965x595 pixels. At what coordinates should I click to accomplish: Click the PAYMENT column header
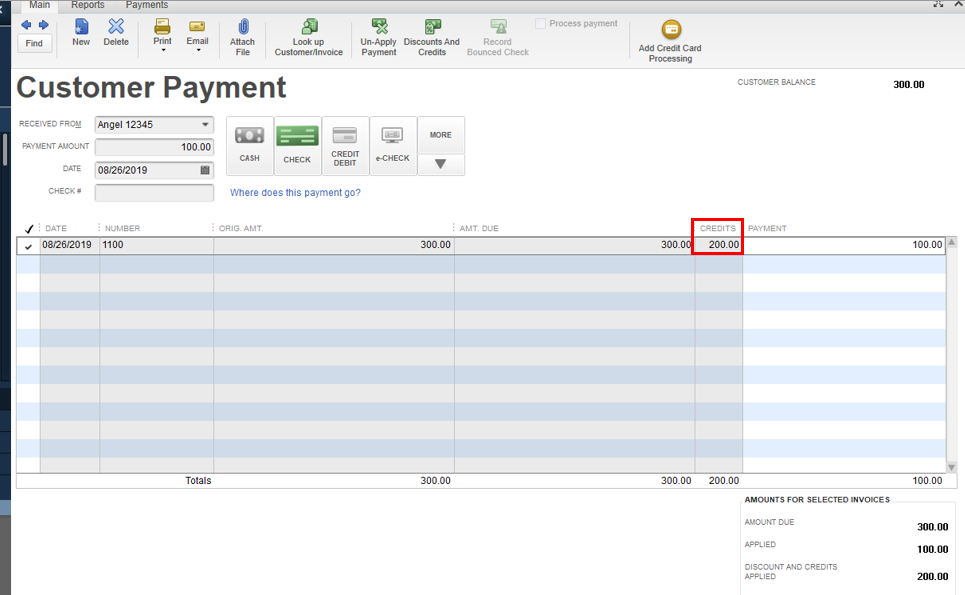click(x=767, y=228)
